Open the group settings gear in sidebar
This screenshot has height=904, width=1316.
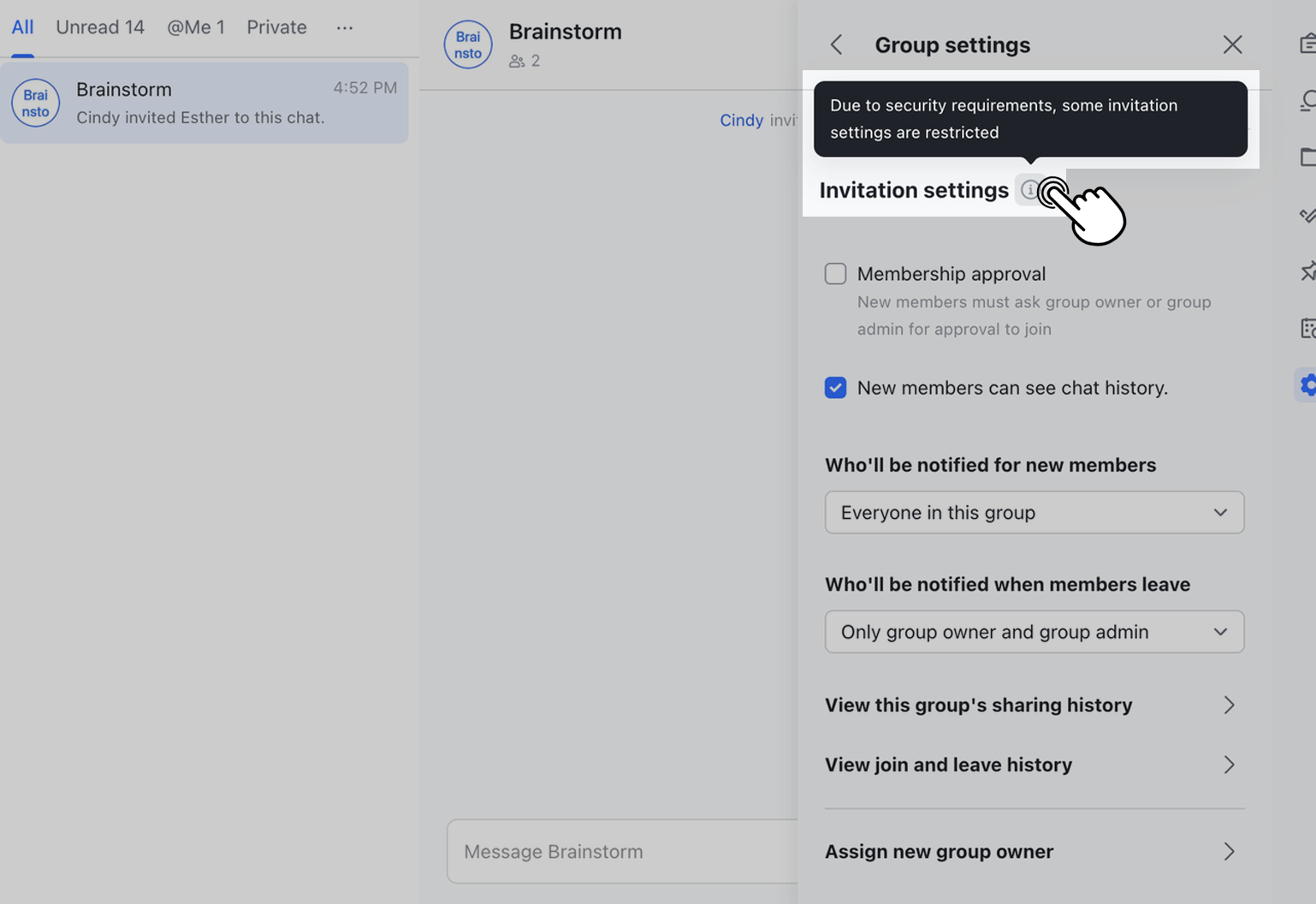tap(1307, 385)
